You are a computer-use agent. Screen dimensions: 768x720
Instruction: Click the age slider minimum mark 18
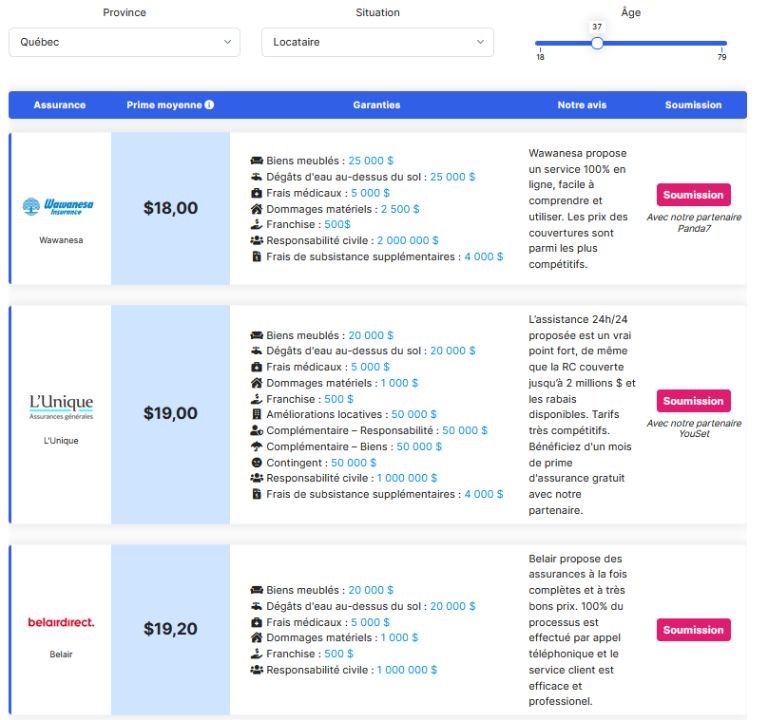tap(540, 57)
